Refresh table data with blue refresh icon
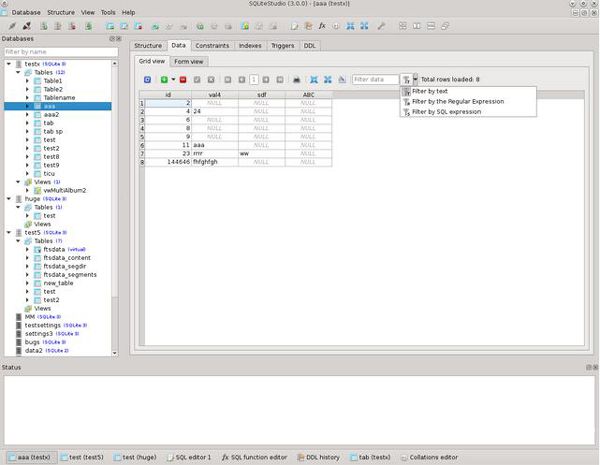This screenshot has height=465, width=600. [147, 80]
